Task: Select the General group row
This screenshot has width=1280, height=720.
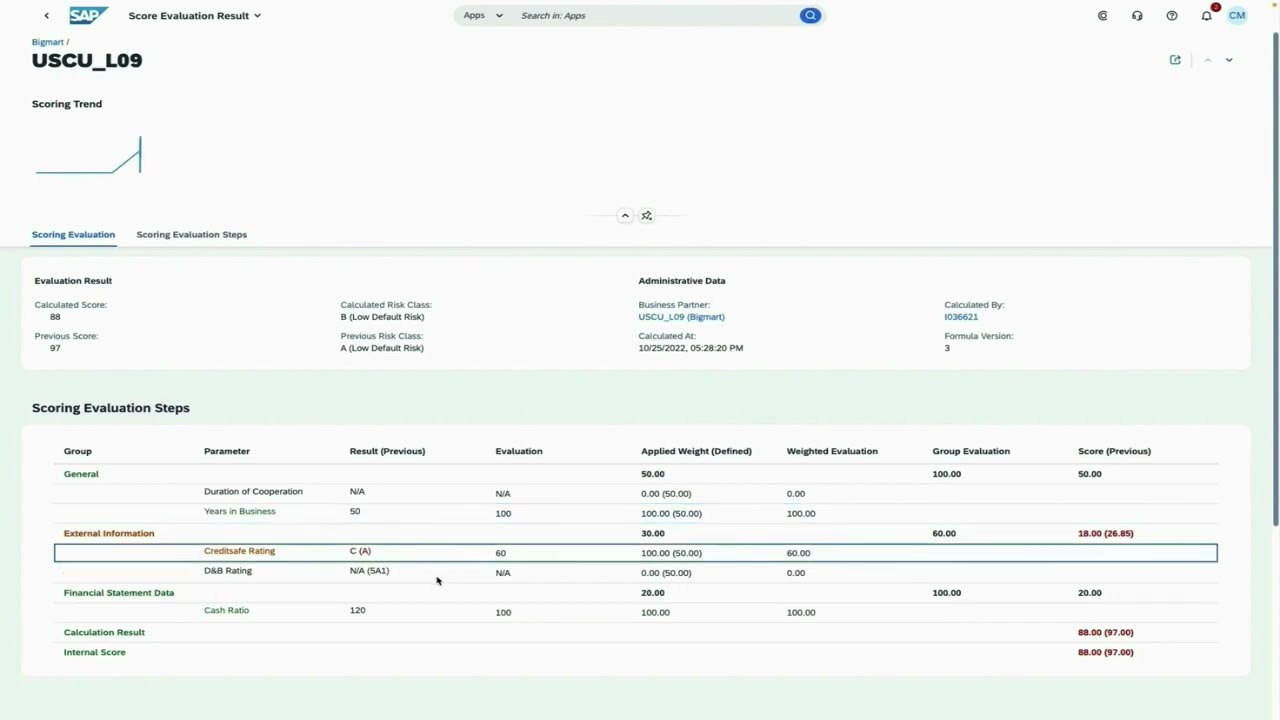Action: 636,474
